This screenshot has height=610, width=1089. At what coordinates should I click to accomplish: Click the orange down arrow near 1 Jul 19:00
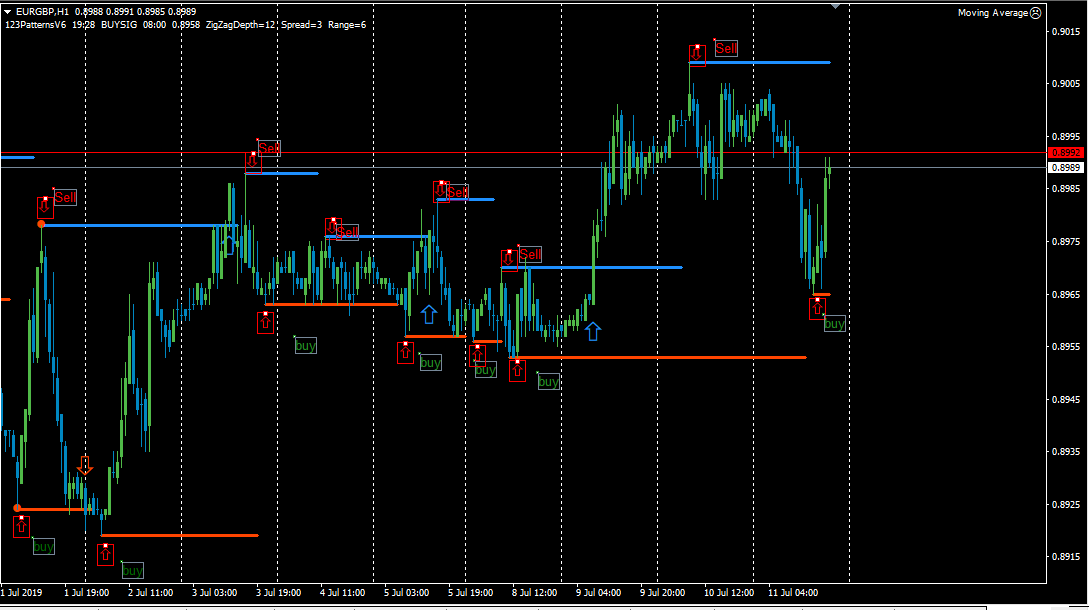(x=85, y=465)
